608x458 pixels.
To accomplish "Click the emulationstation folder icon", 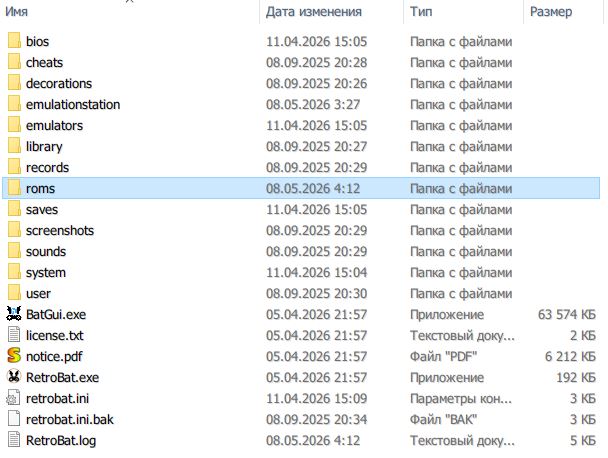I will pos(14,103).
